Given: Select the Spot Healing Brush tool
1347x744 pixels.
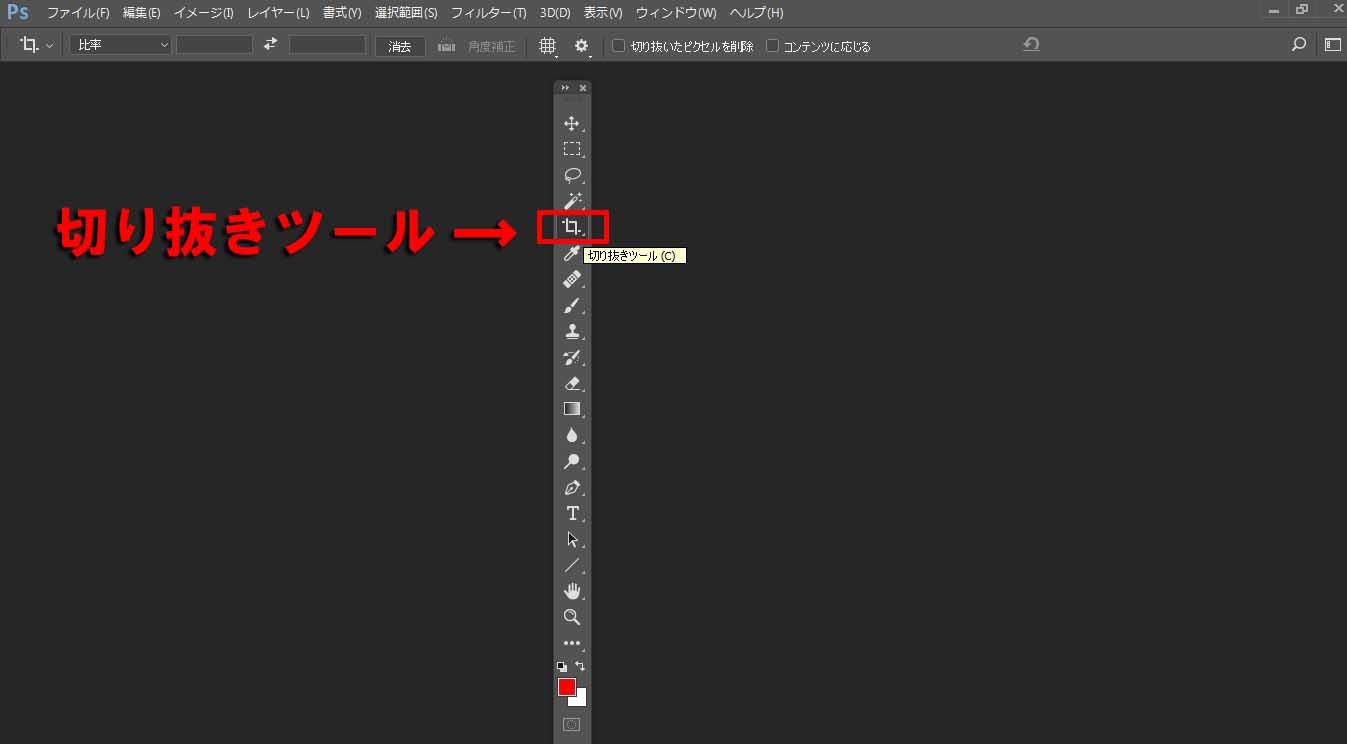Looking at the screenshot, I should pyautogui.click(x=572, y=280).
